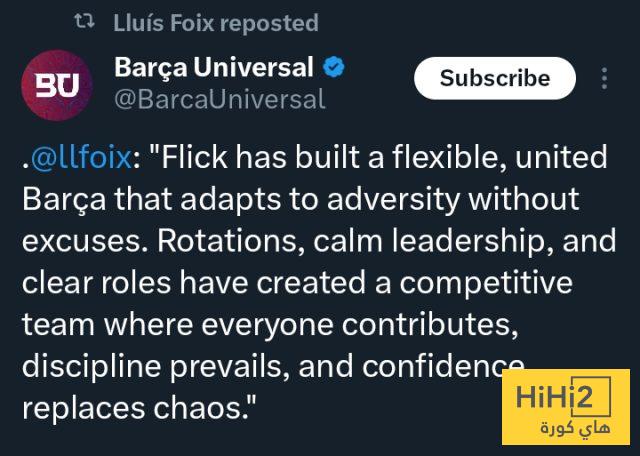Image resolution: width=640 pixels, height=456 pixels.
Task: Click the Barça Universal display name
Action: [214, 69]
